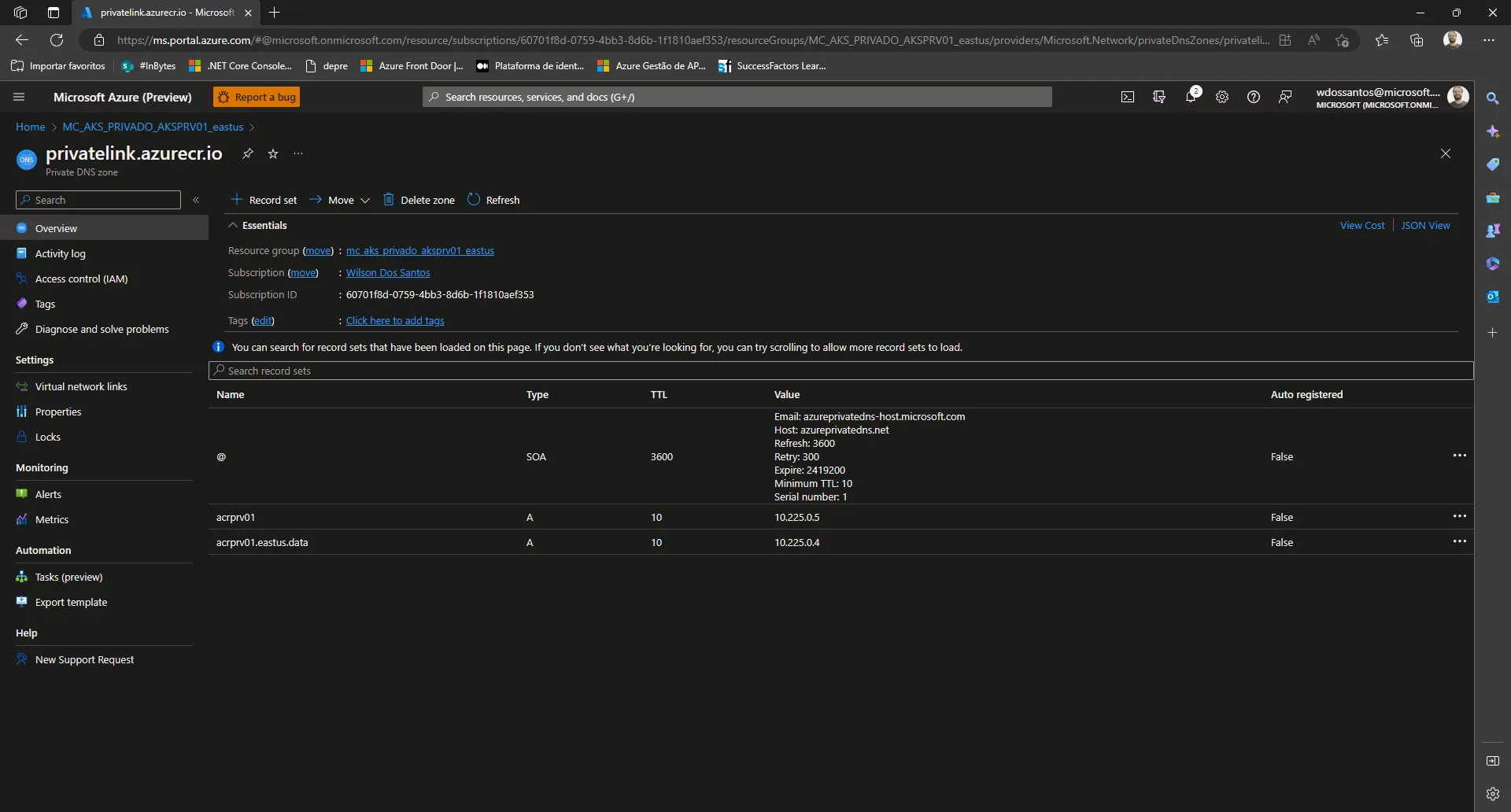Open browser Favorites star-list icon
Image resolution: width=1511 pixels, height=812 pixels.
pyautogui.click(x=1382, y=40)
